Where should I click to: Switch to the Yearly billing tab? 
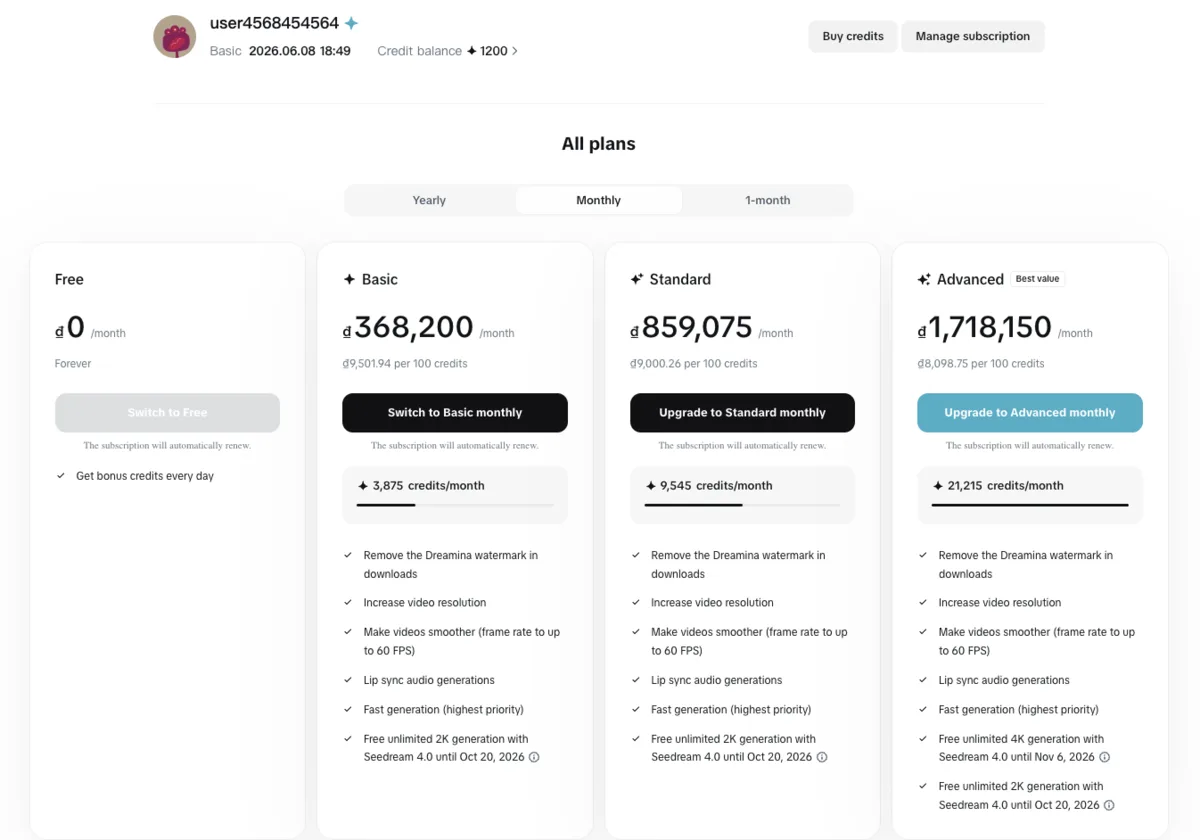429,200
